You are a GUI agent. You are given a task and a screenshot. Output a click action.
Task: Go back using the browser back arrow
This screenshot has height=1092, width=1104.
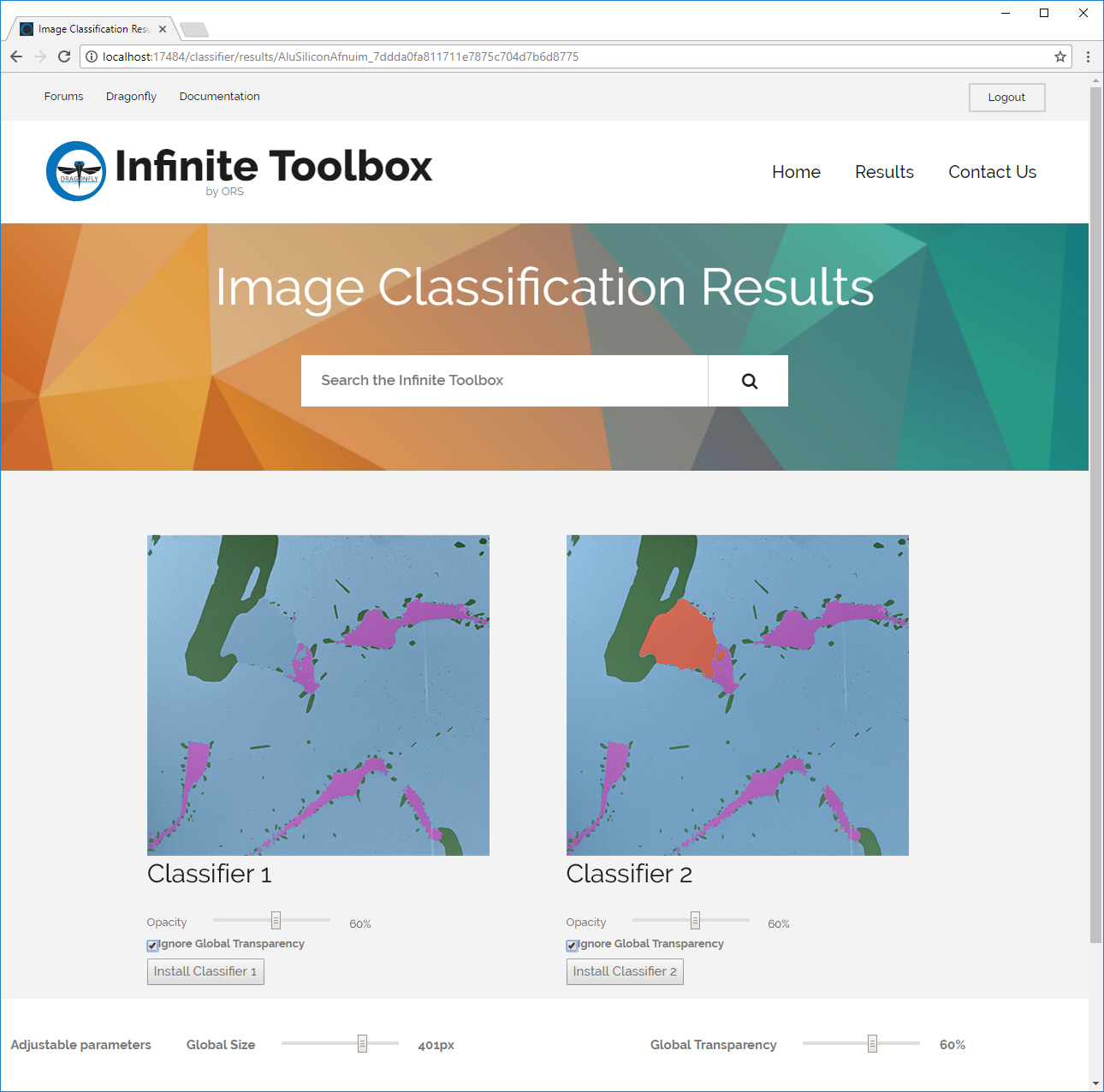pos(16,56)
